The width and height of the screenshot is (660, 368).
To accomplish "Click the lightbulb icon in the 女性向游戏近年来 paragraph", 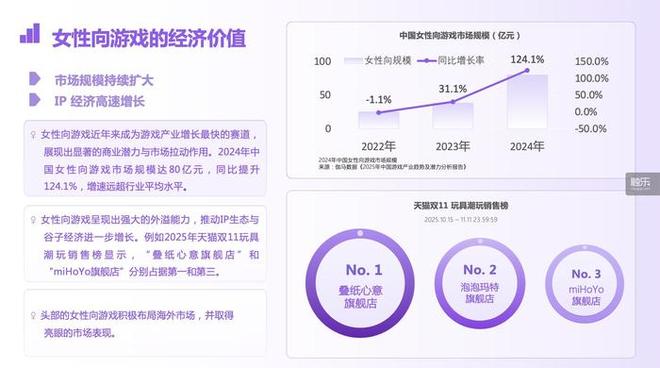I will click(x=33, y=135).
